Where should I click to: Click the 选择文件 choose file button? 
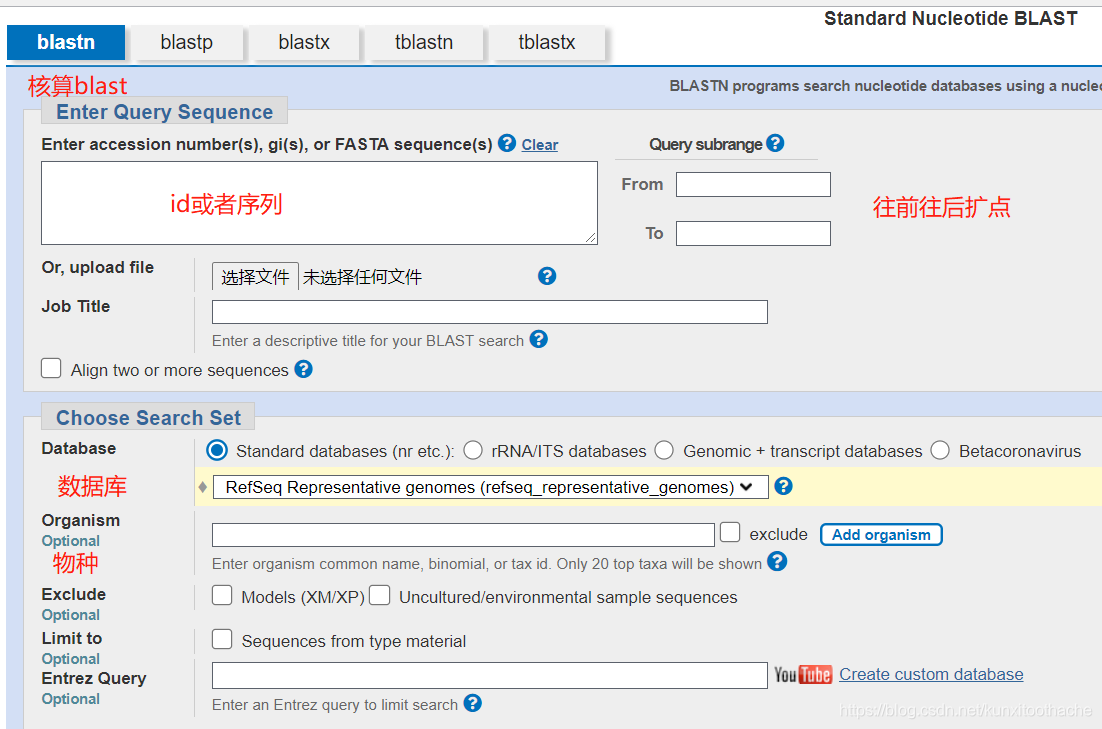click(x=255, y=277)
